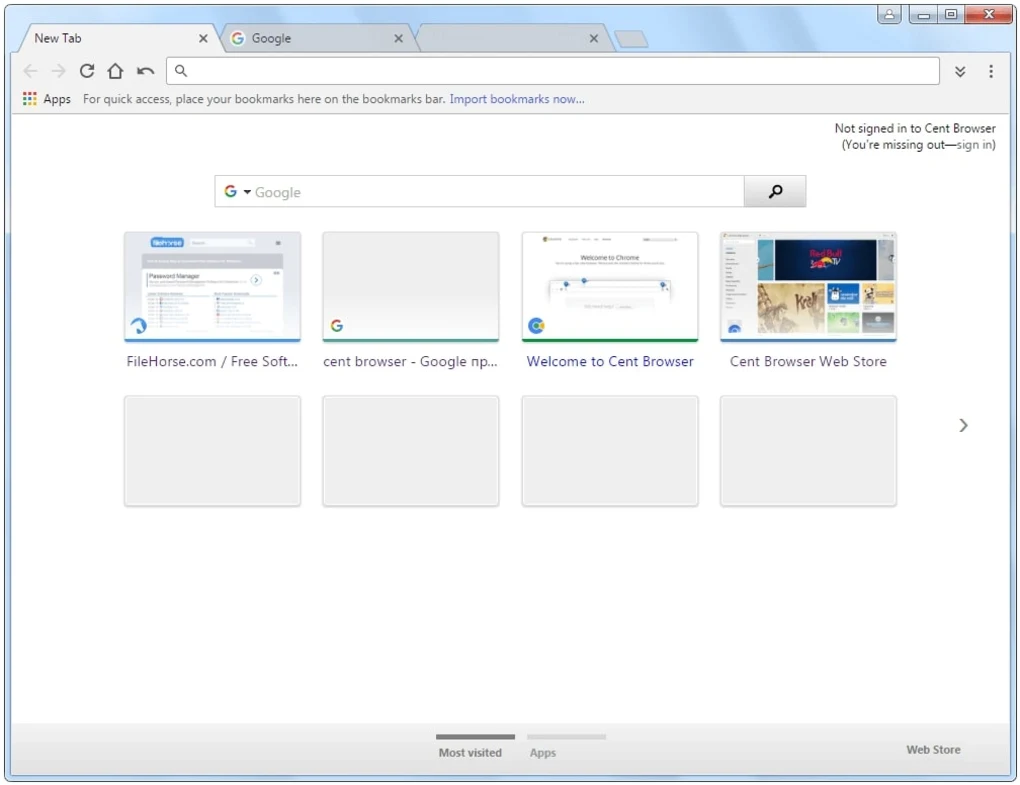Click Cent Browser Web Store title

808,362
